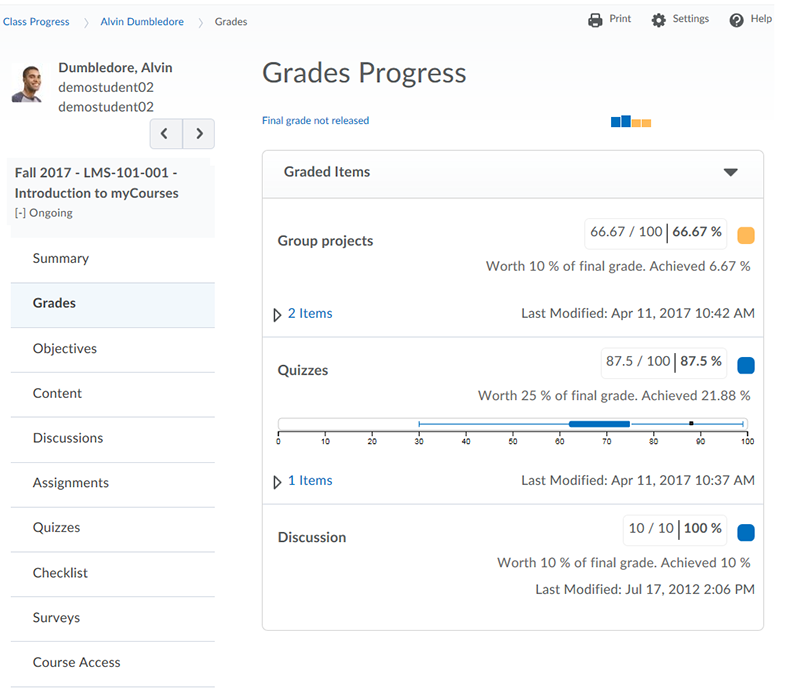Go to next student with right arrow
Image resolution: width=800 pixels, height=699 pixels.
click(x=199, y=134)
